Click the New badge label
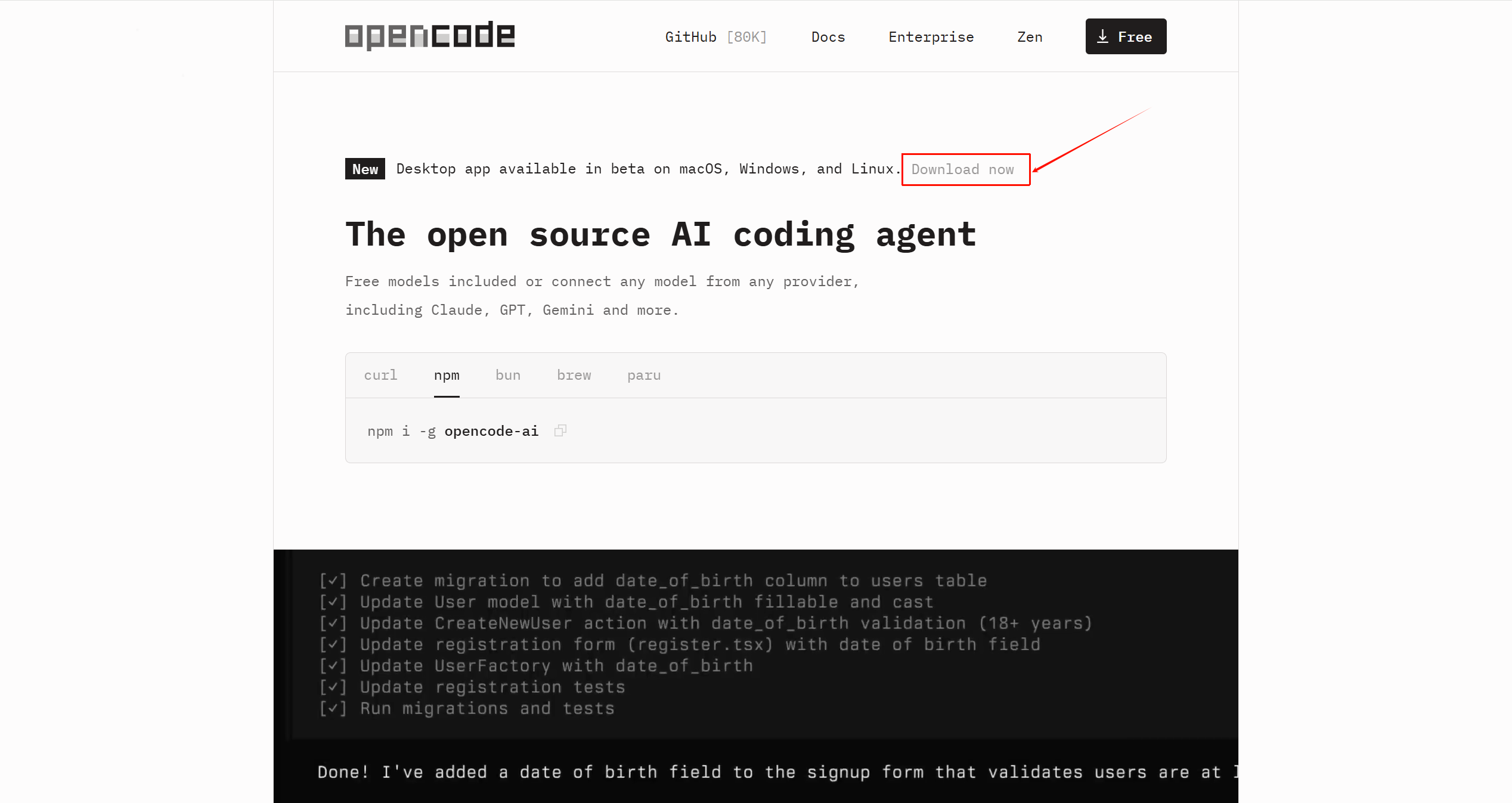This screenshot has height=803, width=1512. pyautogui.click(x=365, y=169)
